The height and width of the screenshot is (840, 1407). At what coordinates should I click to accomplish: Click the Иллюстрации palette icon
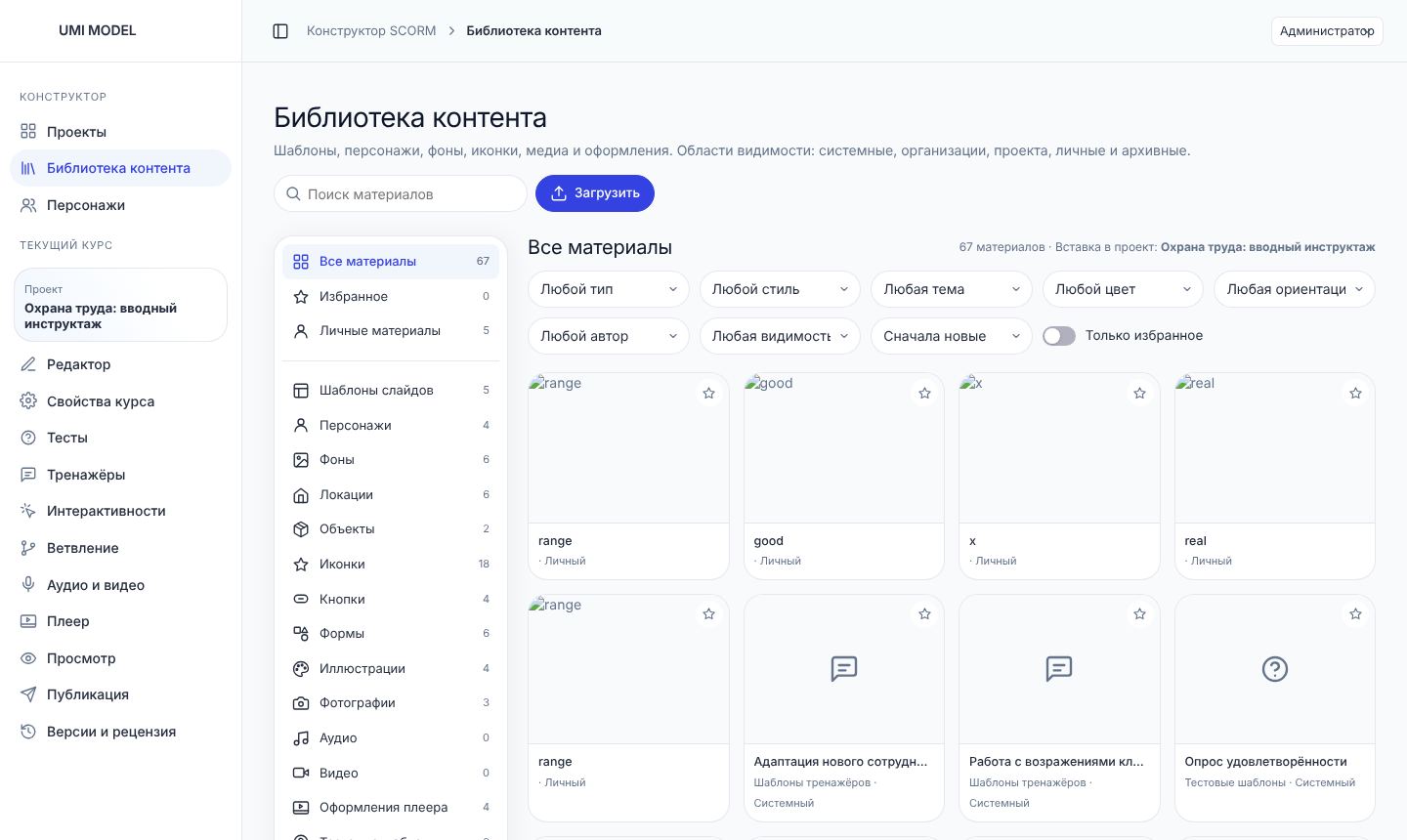click(x=301, y=669)
